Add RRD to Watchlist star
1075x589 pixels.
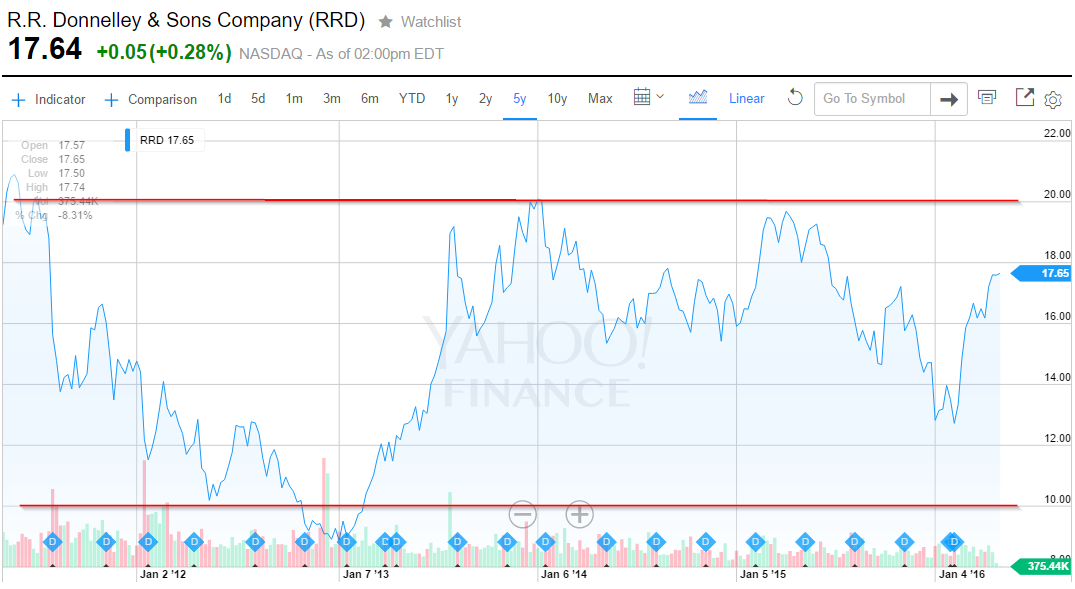tap(386, 22)
